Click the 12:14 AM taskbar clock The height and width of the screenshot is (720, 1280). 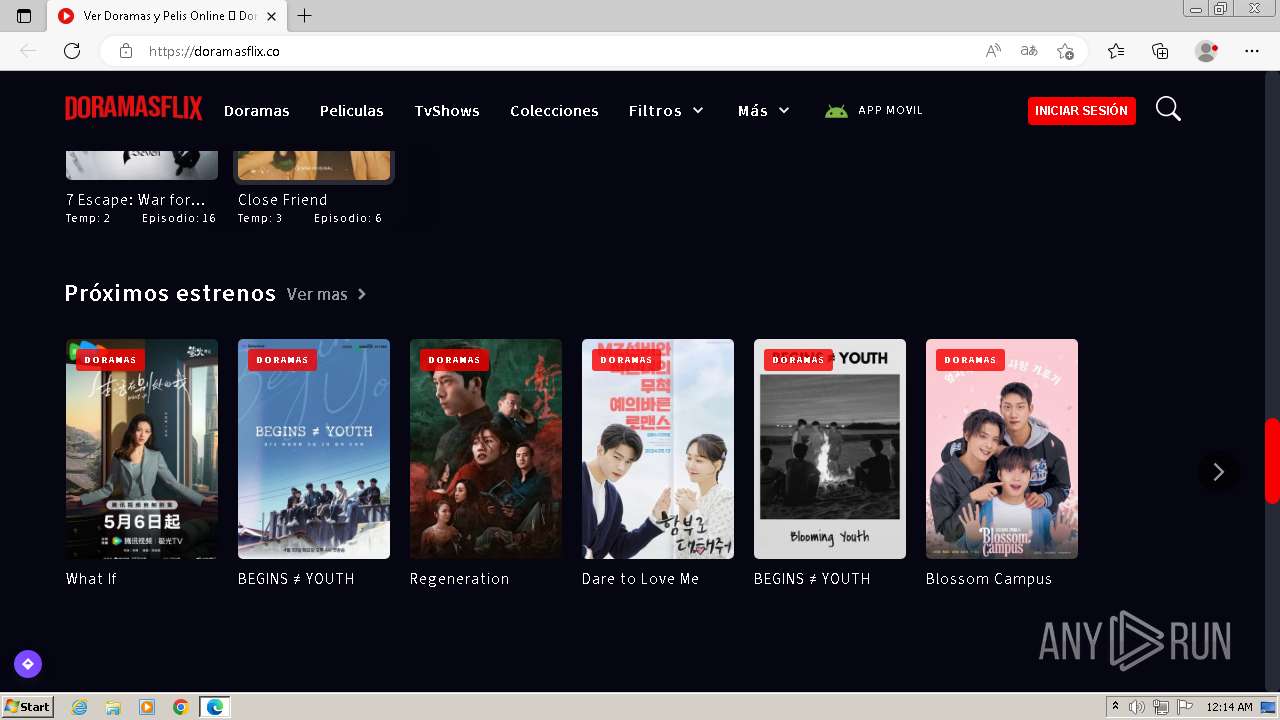pyautogui.click(x=1229, y=707)
